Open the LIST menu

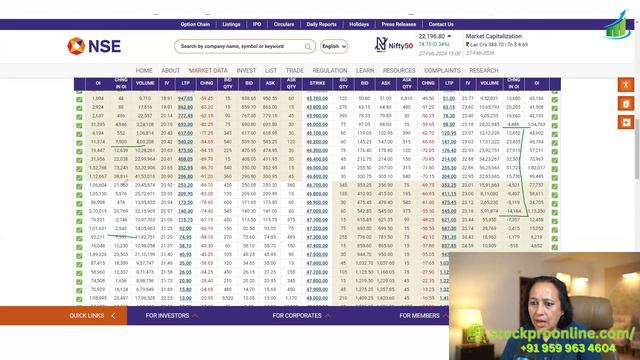click(271, 71)
